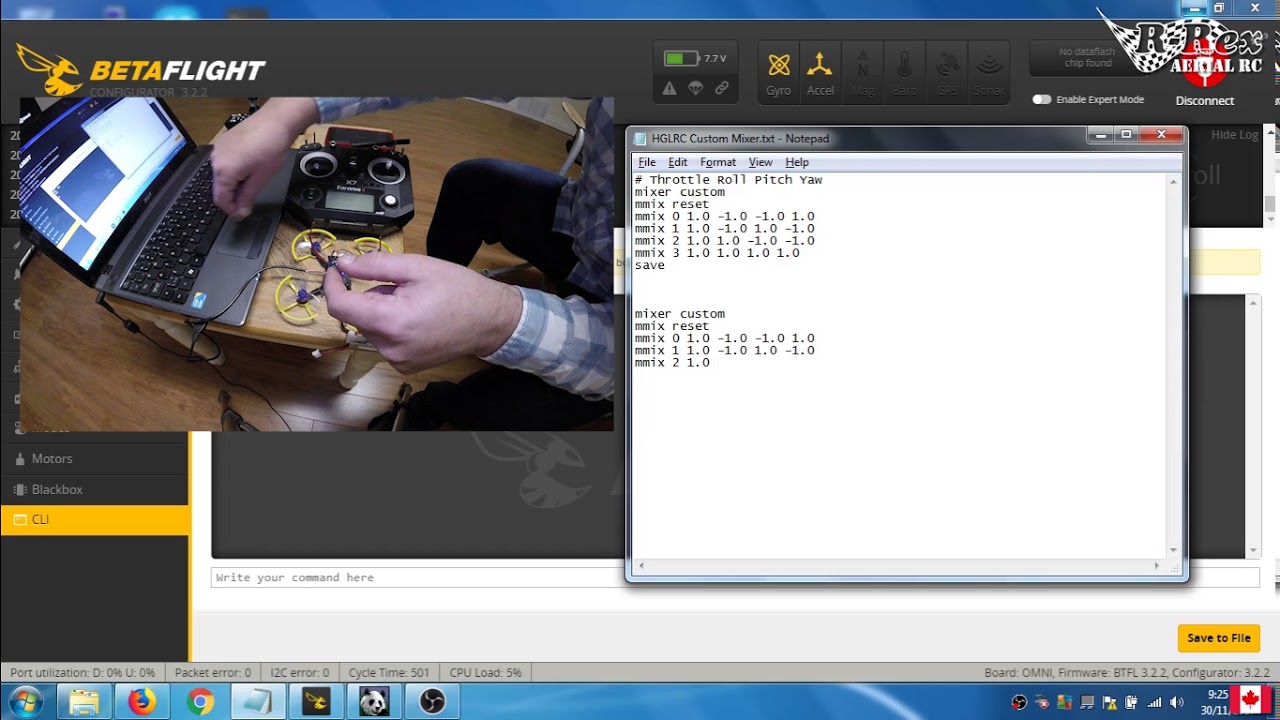
Task: Click the Notepad title bar file icon
Action: (x=640, y=138)
